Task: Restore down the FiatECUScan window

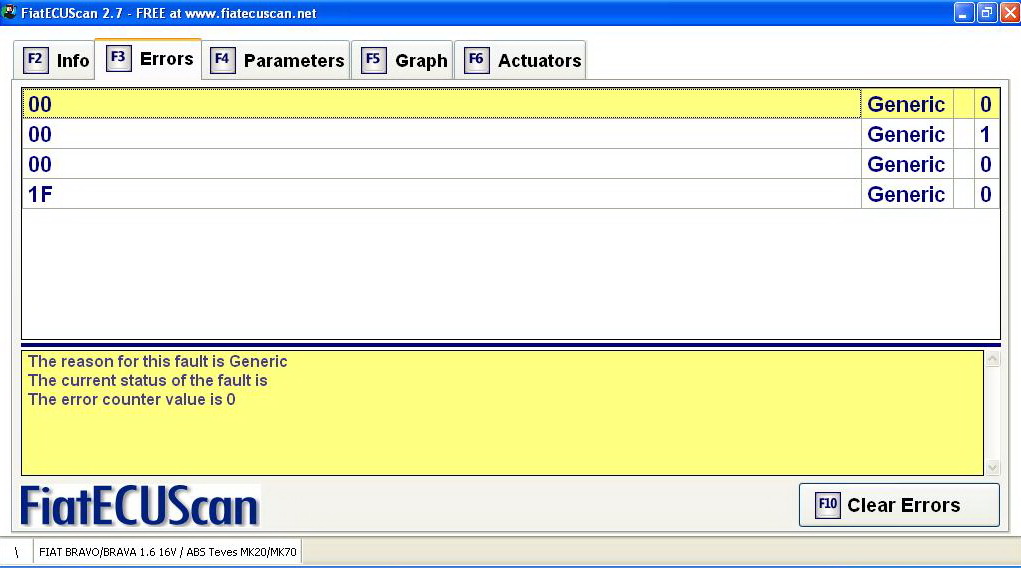Action: pyautogui.click(x=987, y=12)
